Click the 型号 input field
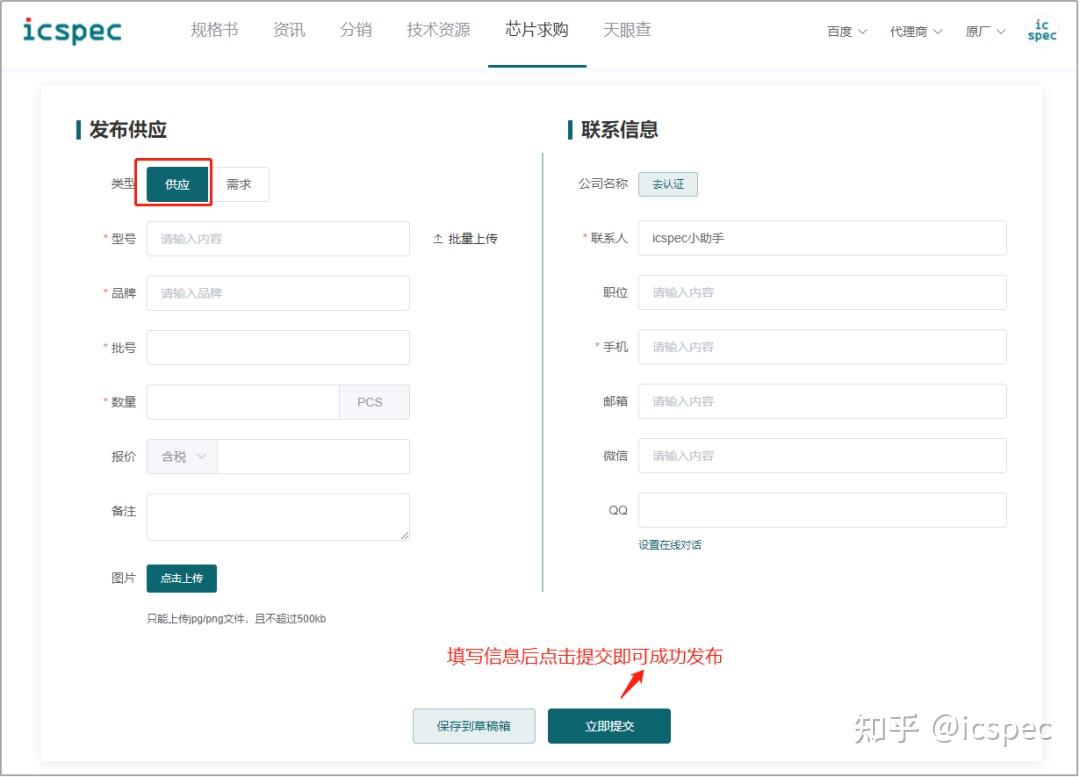The height and width of the screenshot is (777, 1080). (x=278, y=238)
